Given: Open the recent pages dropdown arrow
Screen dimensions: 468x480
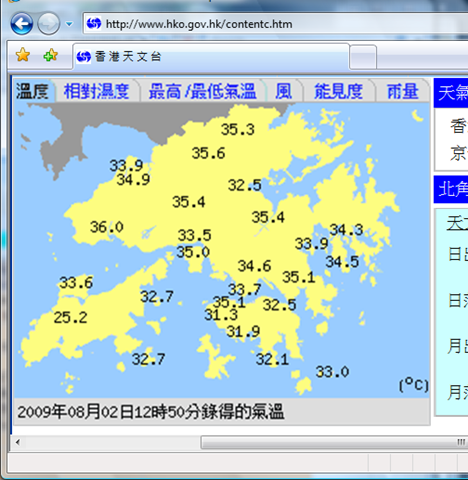Looking at the screenshot, I should 69,24.
